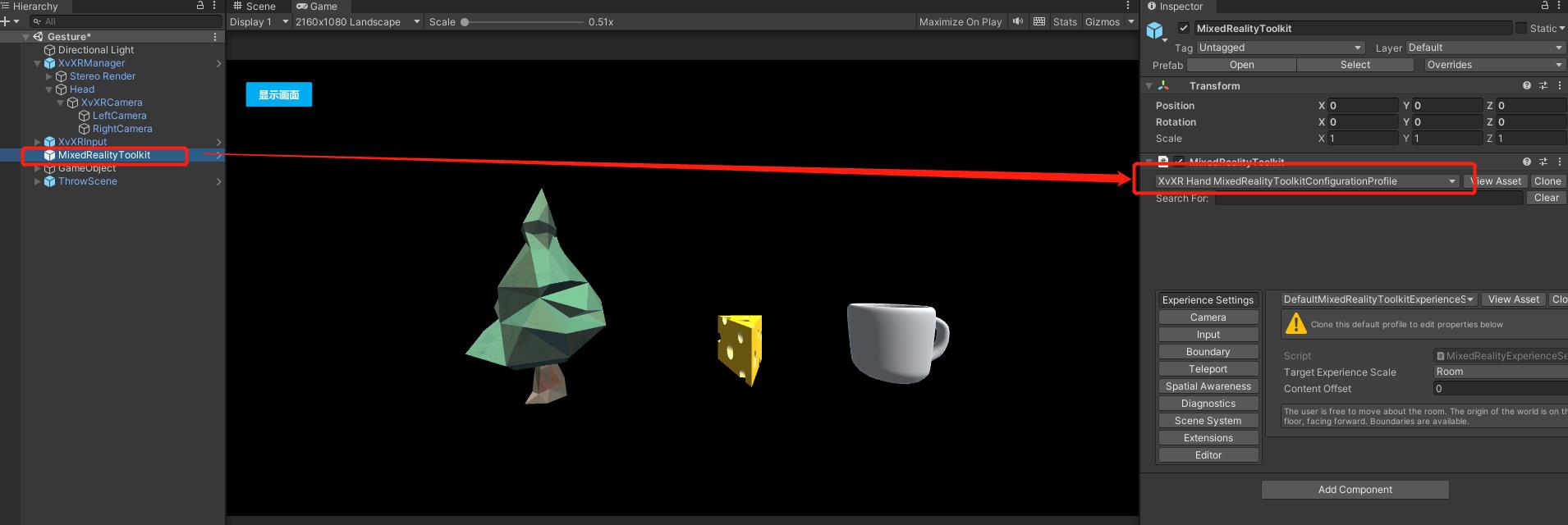Click the Add Component button

point(1355,490)
